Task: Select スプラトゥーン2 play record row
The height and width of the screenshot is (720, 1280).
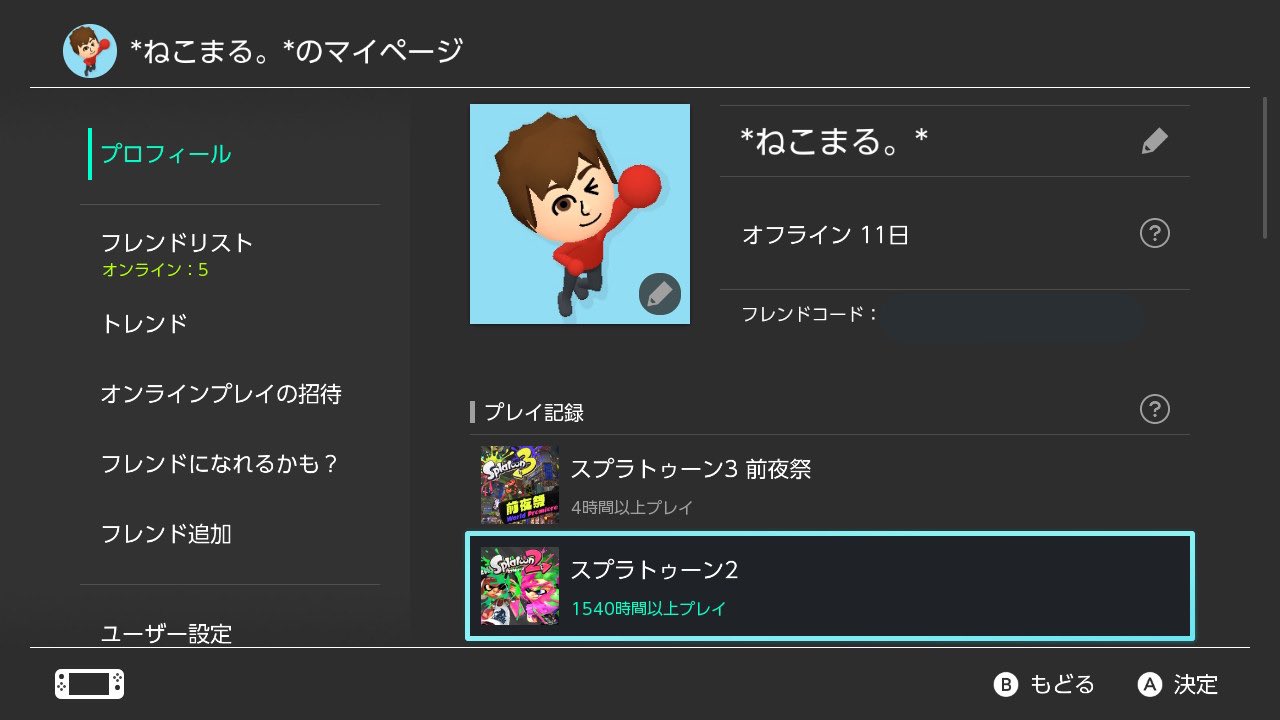Action: tap(830, 586)
